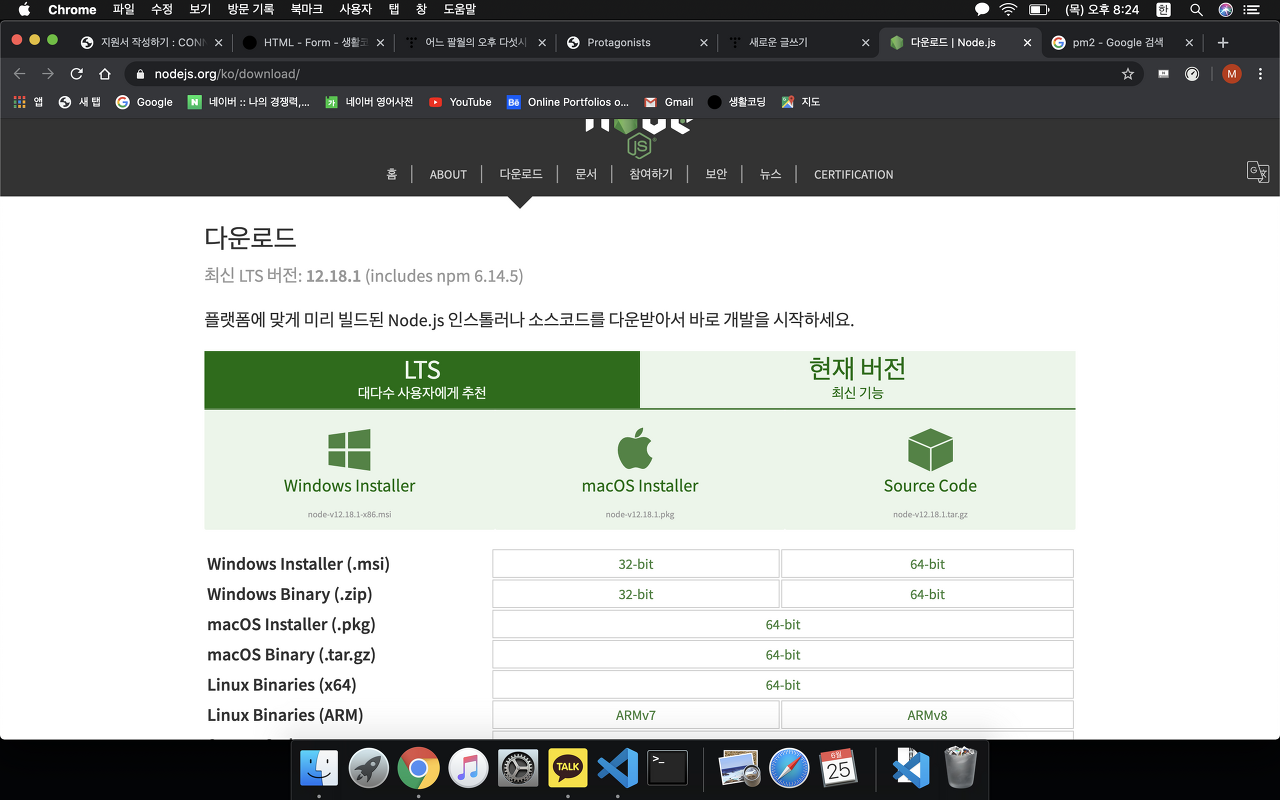
Task: Open the Apple menu
Action: point(24,10)
